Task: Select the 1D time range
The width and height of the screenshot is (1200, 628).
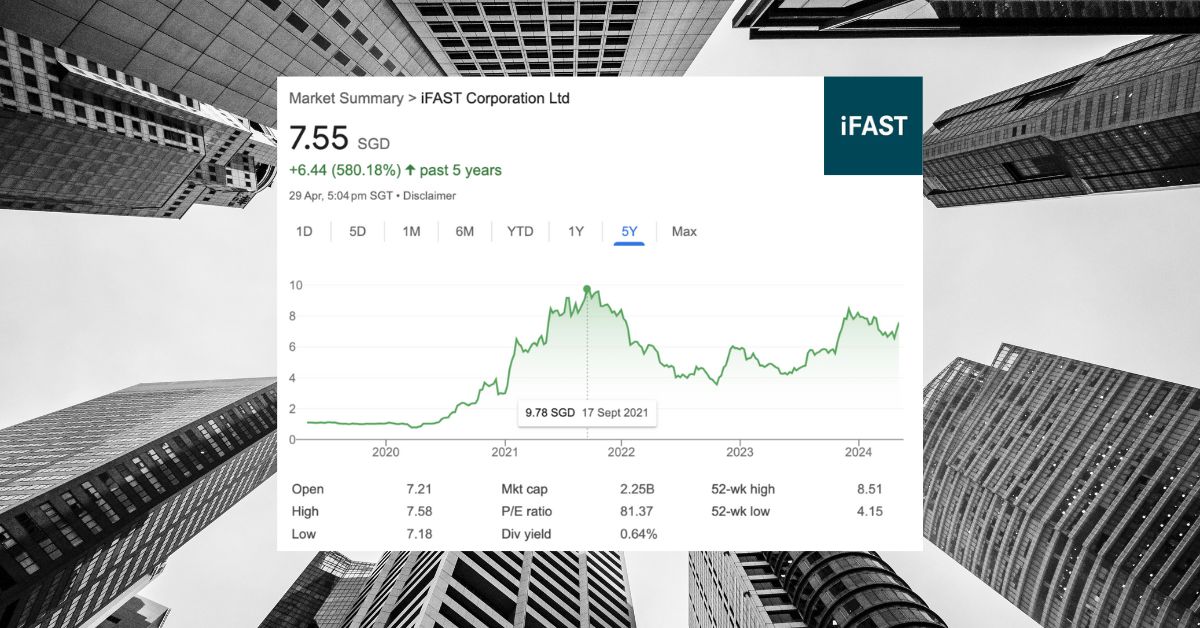Action: pos(304,231)
